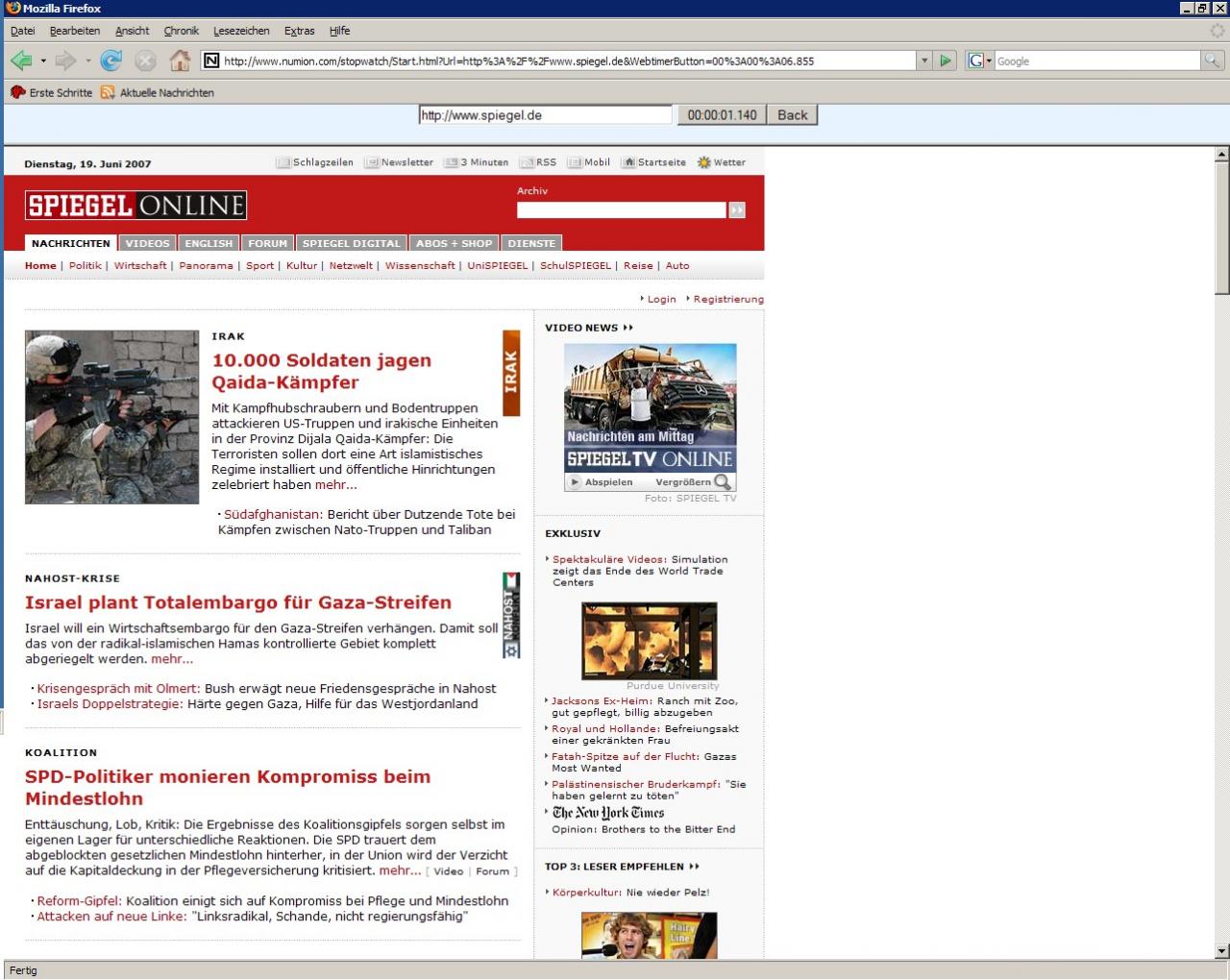The image size is (1230, 980).
Task: Open the forward button history dropdown arrow
Action: click(x=87, y=61)
